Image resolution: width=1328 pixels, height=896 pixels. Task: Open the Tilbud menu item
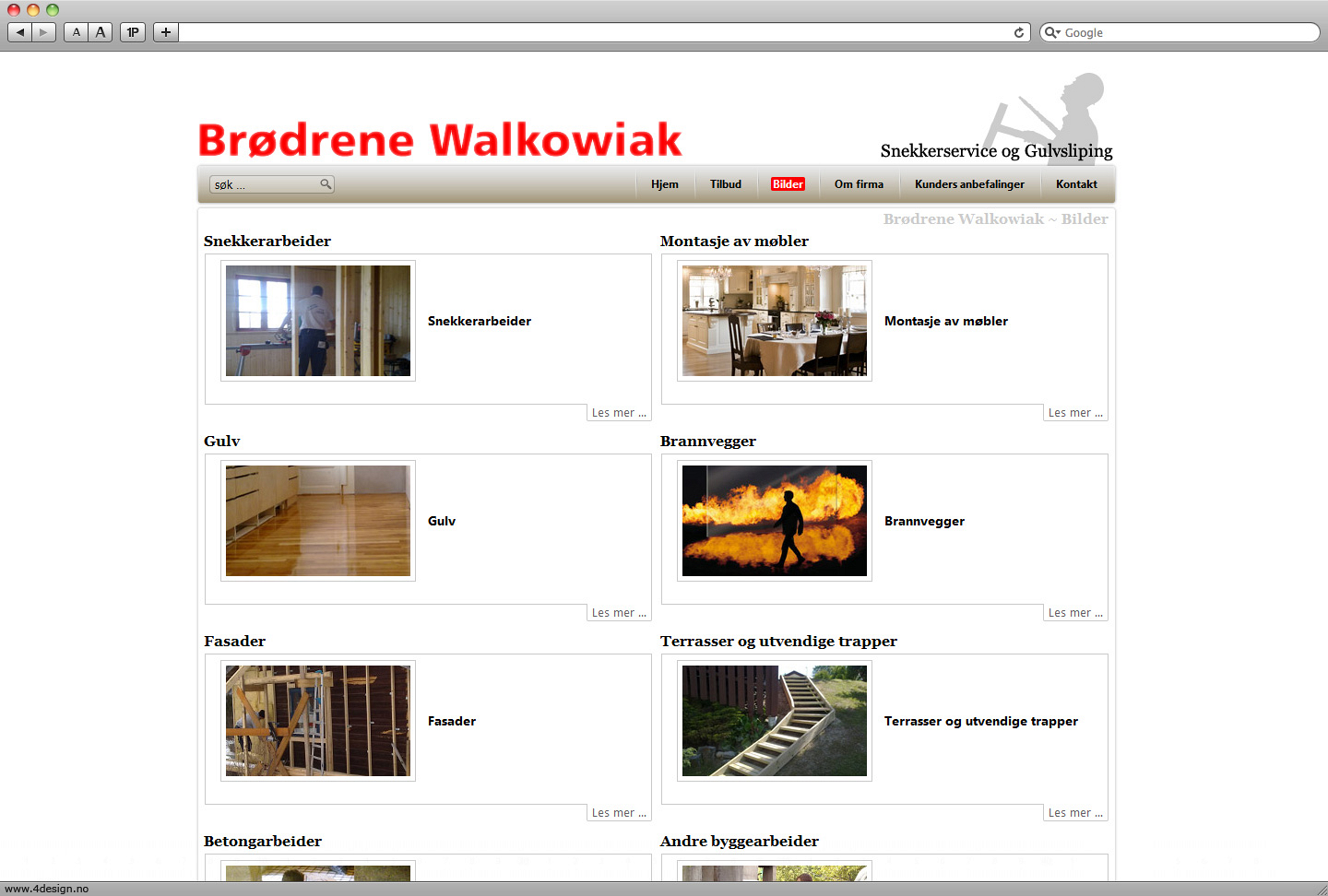[726, 184]
